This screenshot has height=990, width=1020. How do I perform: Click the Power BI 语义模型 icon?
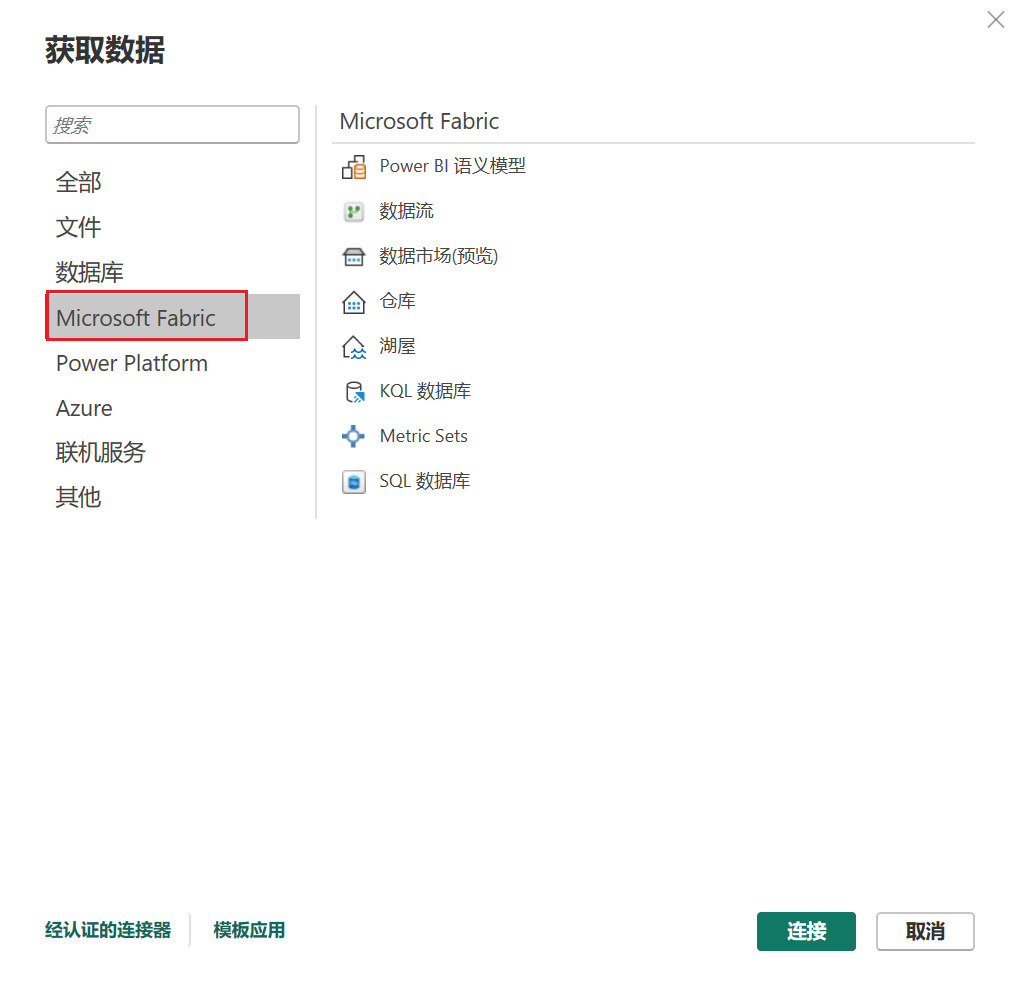tap(354, 167)
